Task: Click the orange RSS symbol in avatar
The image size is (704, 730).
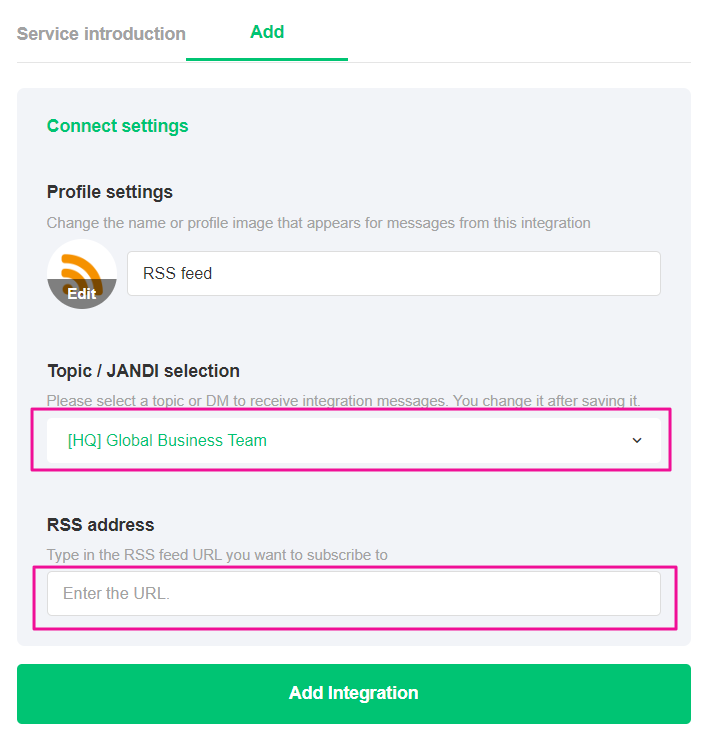Action: coord(80,269)
